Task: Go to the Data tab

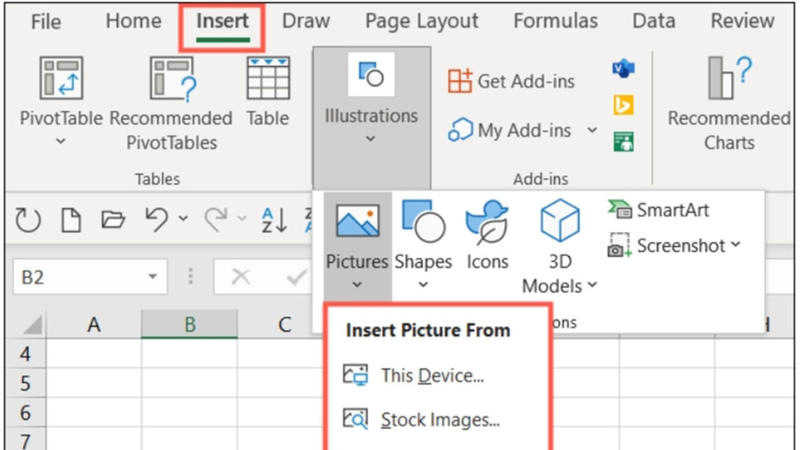Action: [x=654, y=21]
